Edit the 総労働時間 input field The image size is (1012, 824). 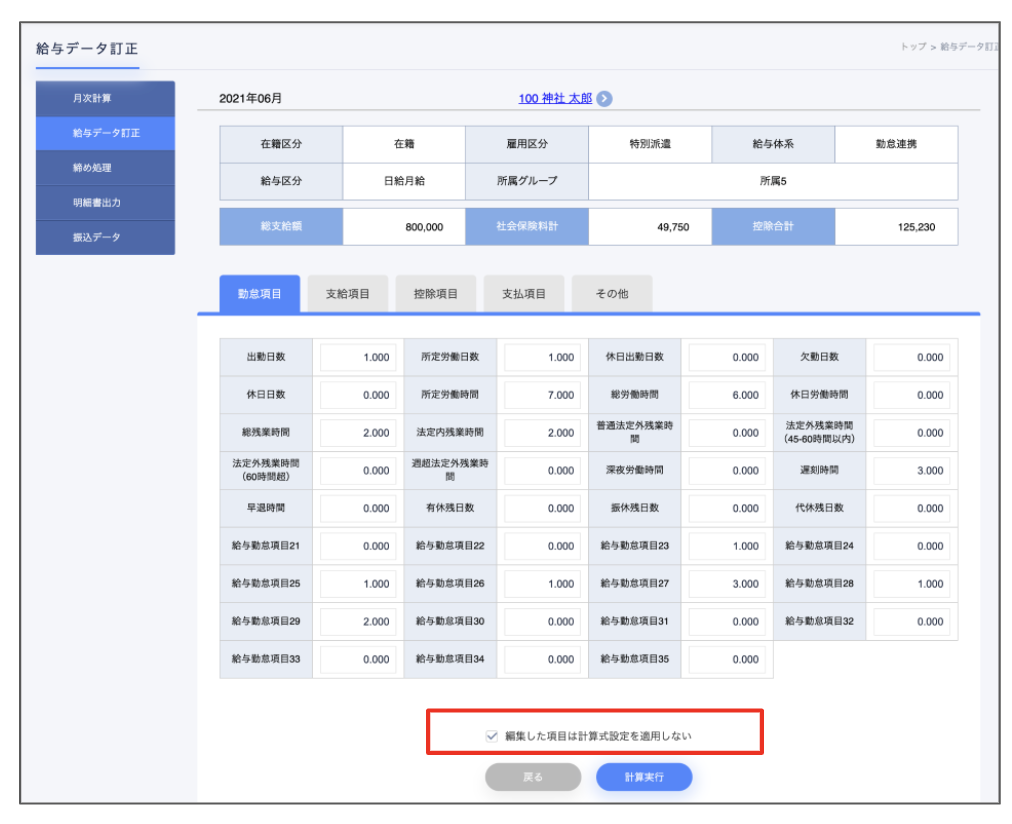tap(726, 395)
